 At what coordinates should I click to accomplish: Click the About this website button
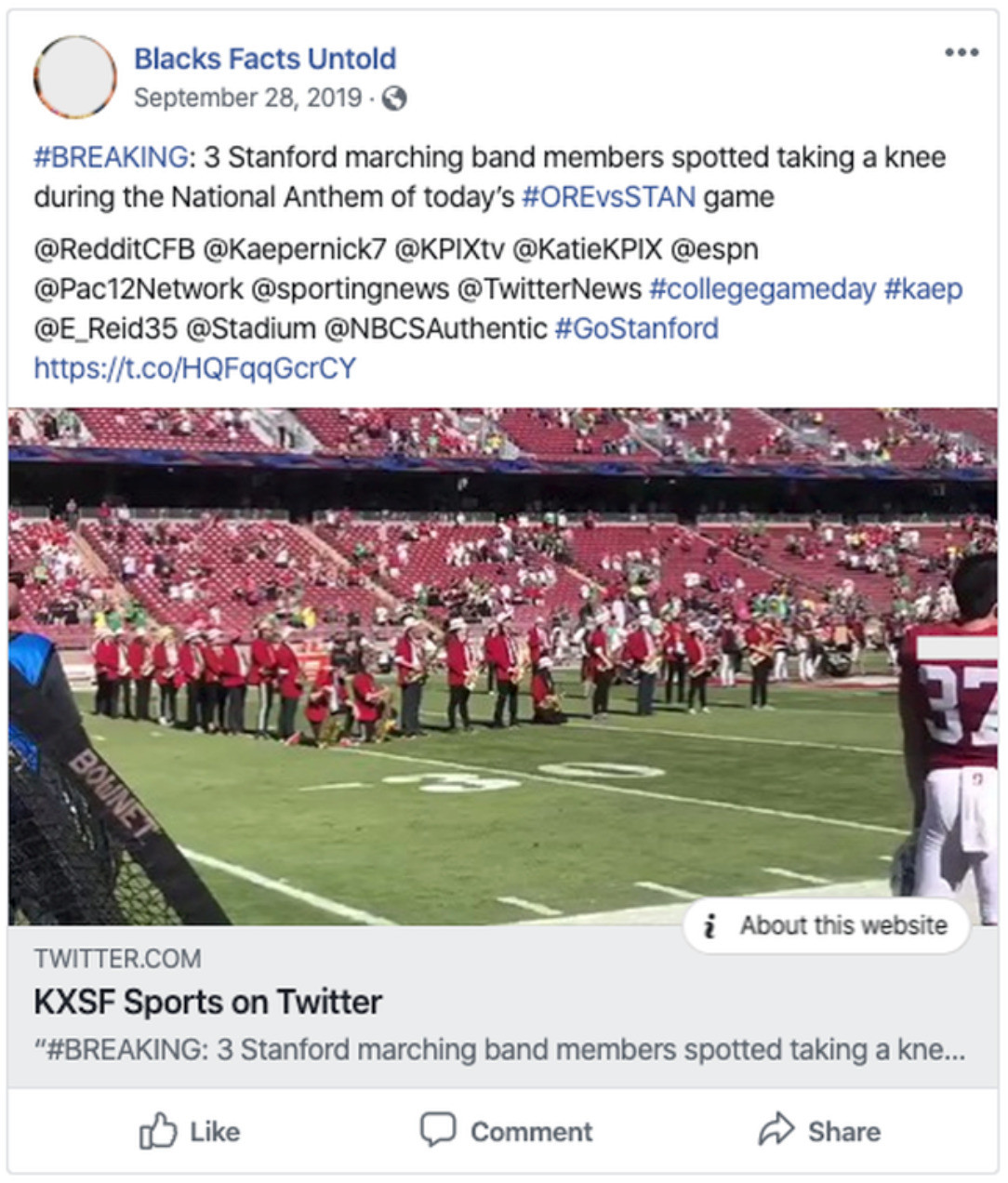[826, 925]
